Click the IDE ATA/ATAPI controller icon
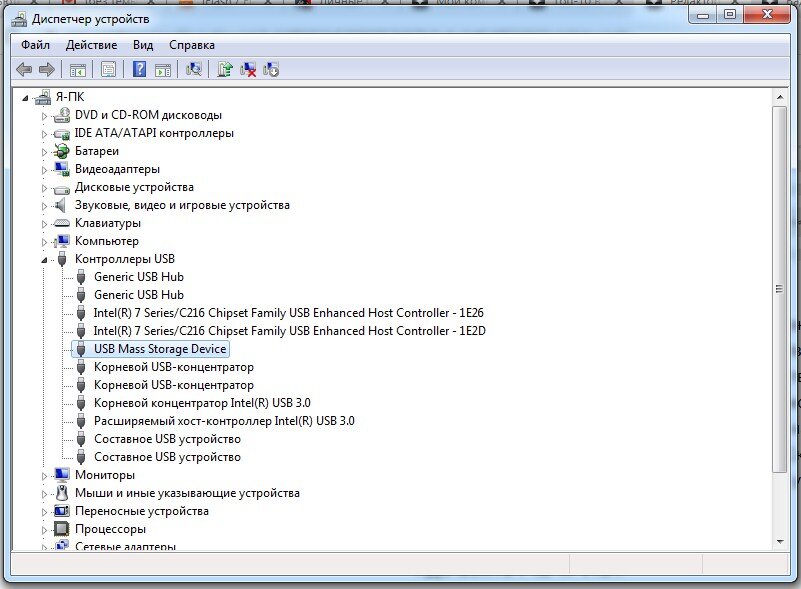This screenshot has width=801, height=589. click(x=62, y=134)
